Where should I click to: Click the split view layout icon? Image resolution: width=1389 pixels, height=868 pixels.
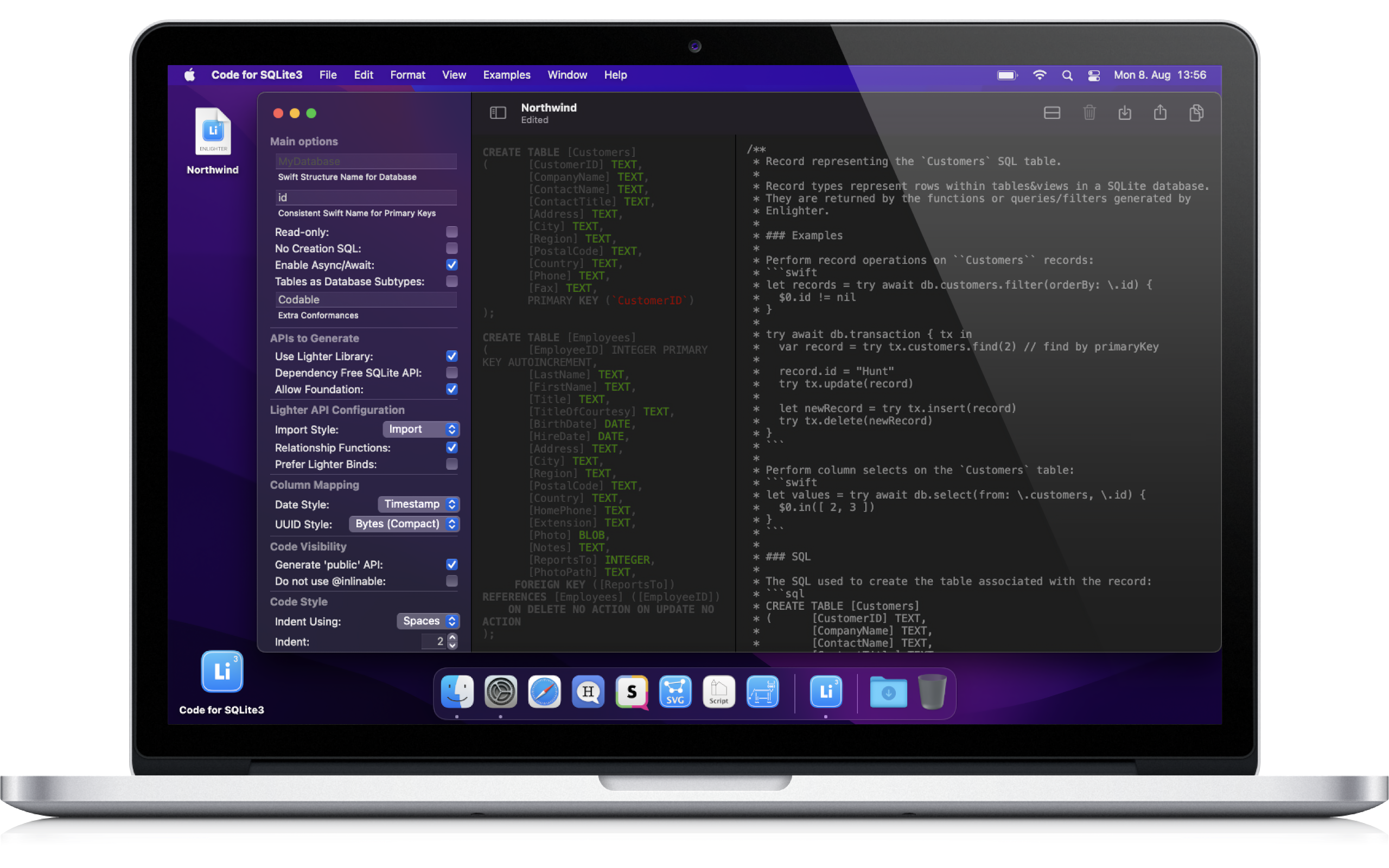(x=1052, y=113)
